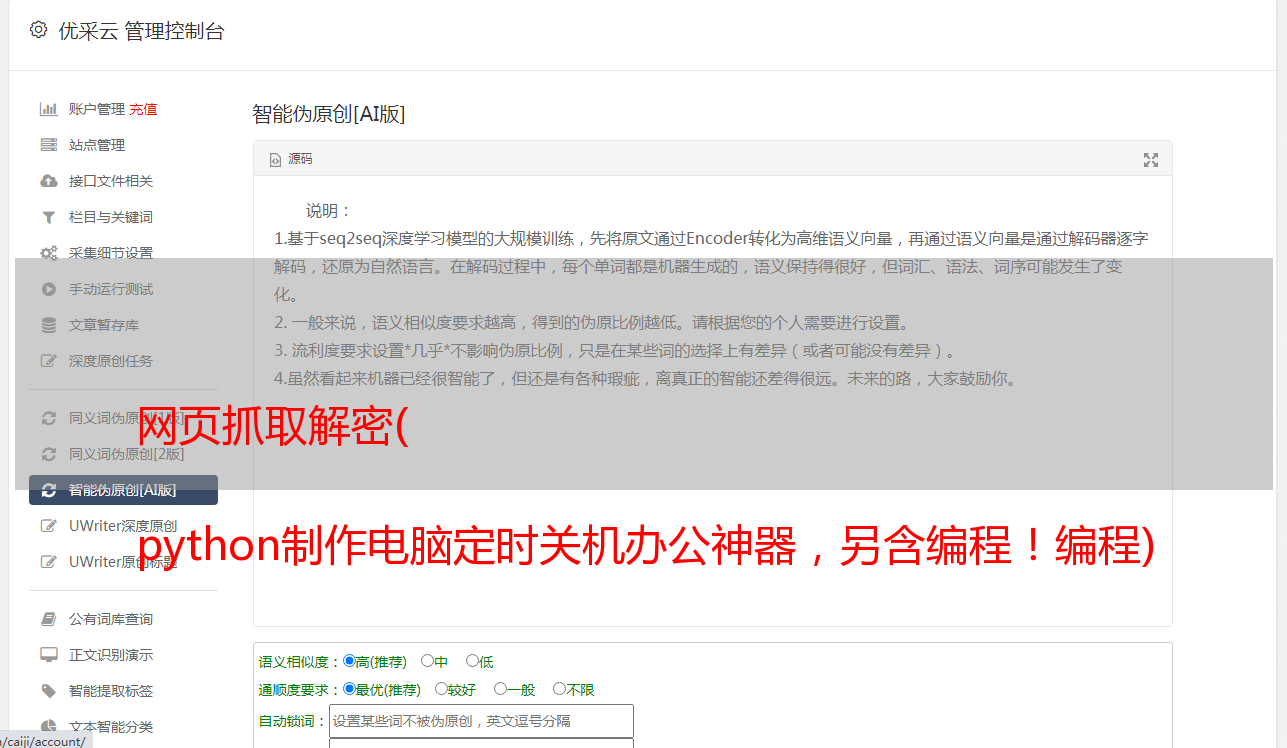Click the refresh icon for 同义词伪原创[1版]
The width and height of the screenshot is (1287, 748).
48,418
